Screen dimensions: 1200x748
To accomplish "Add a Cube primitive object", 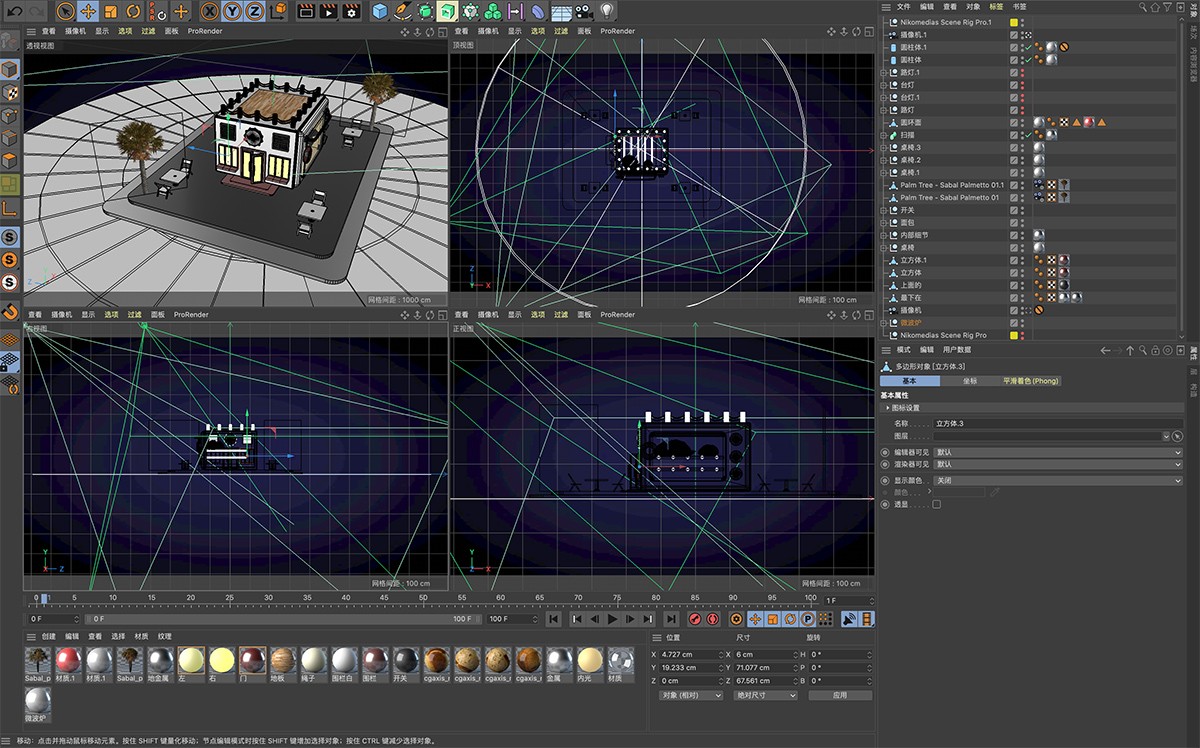I will pos(380,12).
